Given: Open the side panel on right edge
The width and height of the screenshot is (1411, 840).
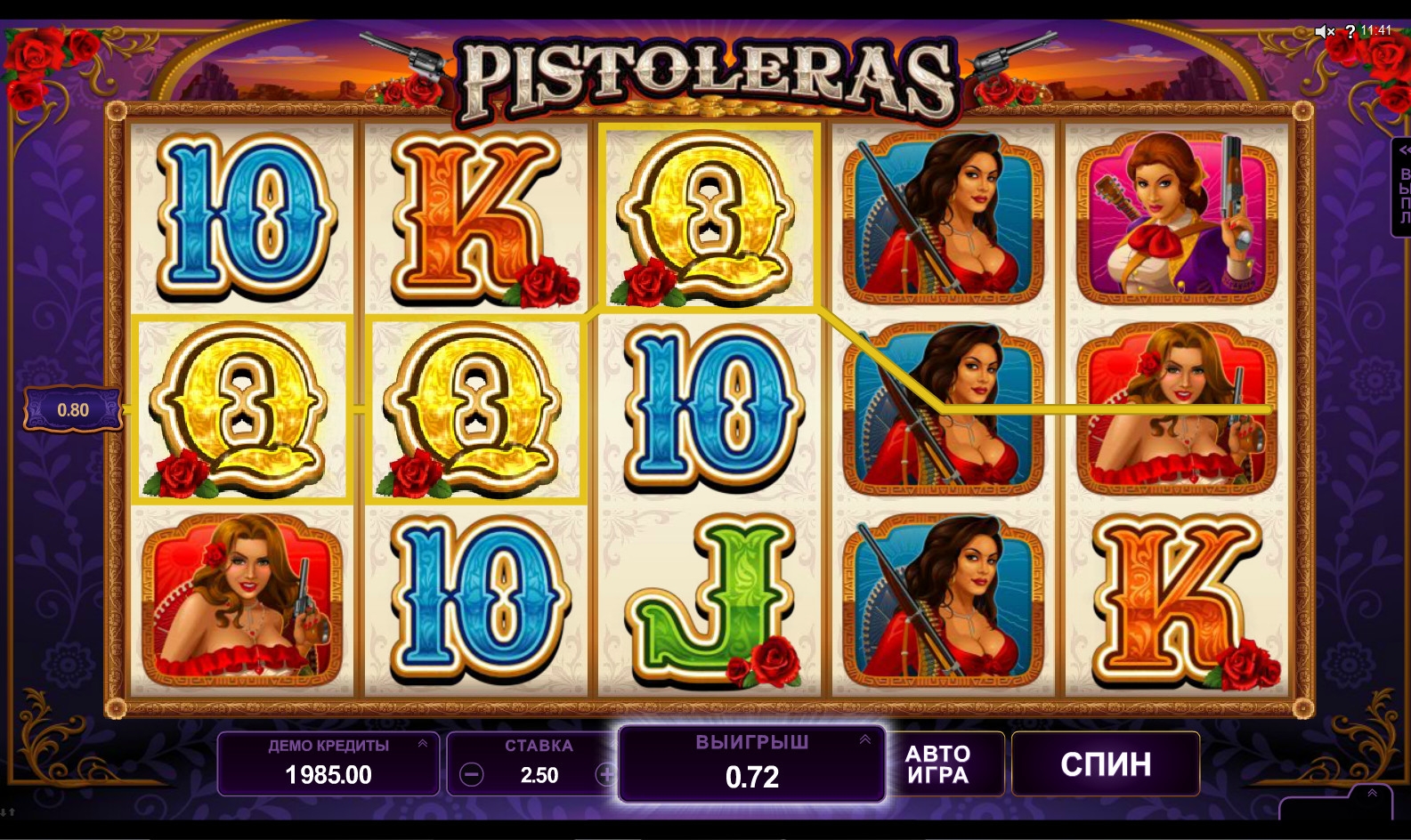Looking at the screenshot, I should pos(1401,187).
